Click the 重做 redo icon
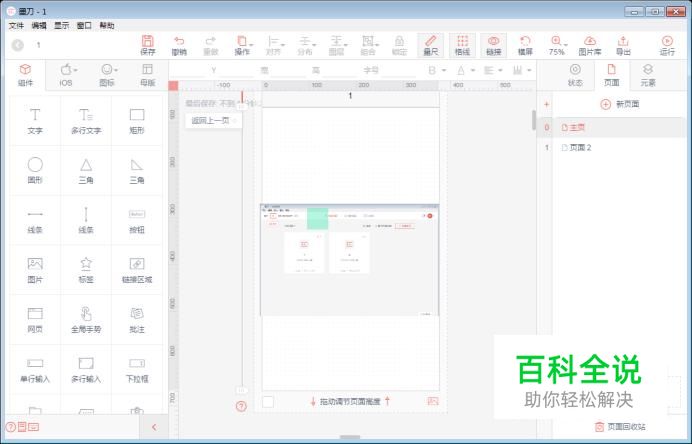This screenshot has width=692, height=444. click(211, 45)
